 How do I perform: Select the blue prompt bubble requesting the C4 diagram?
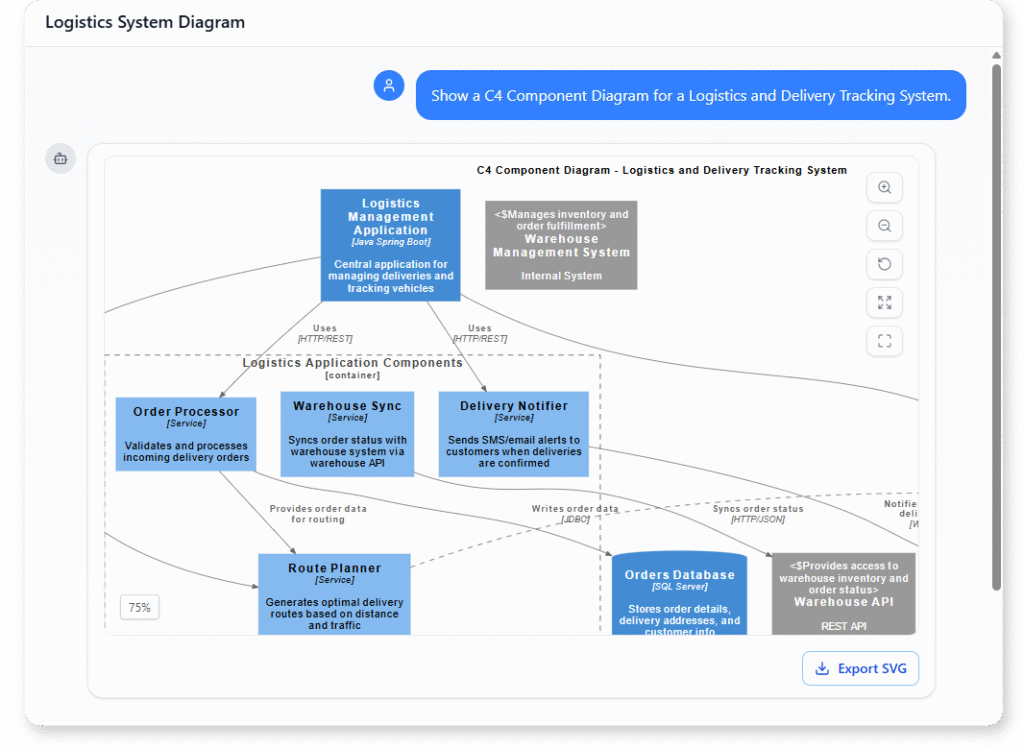click(691, 95)
